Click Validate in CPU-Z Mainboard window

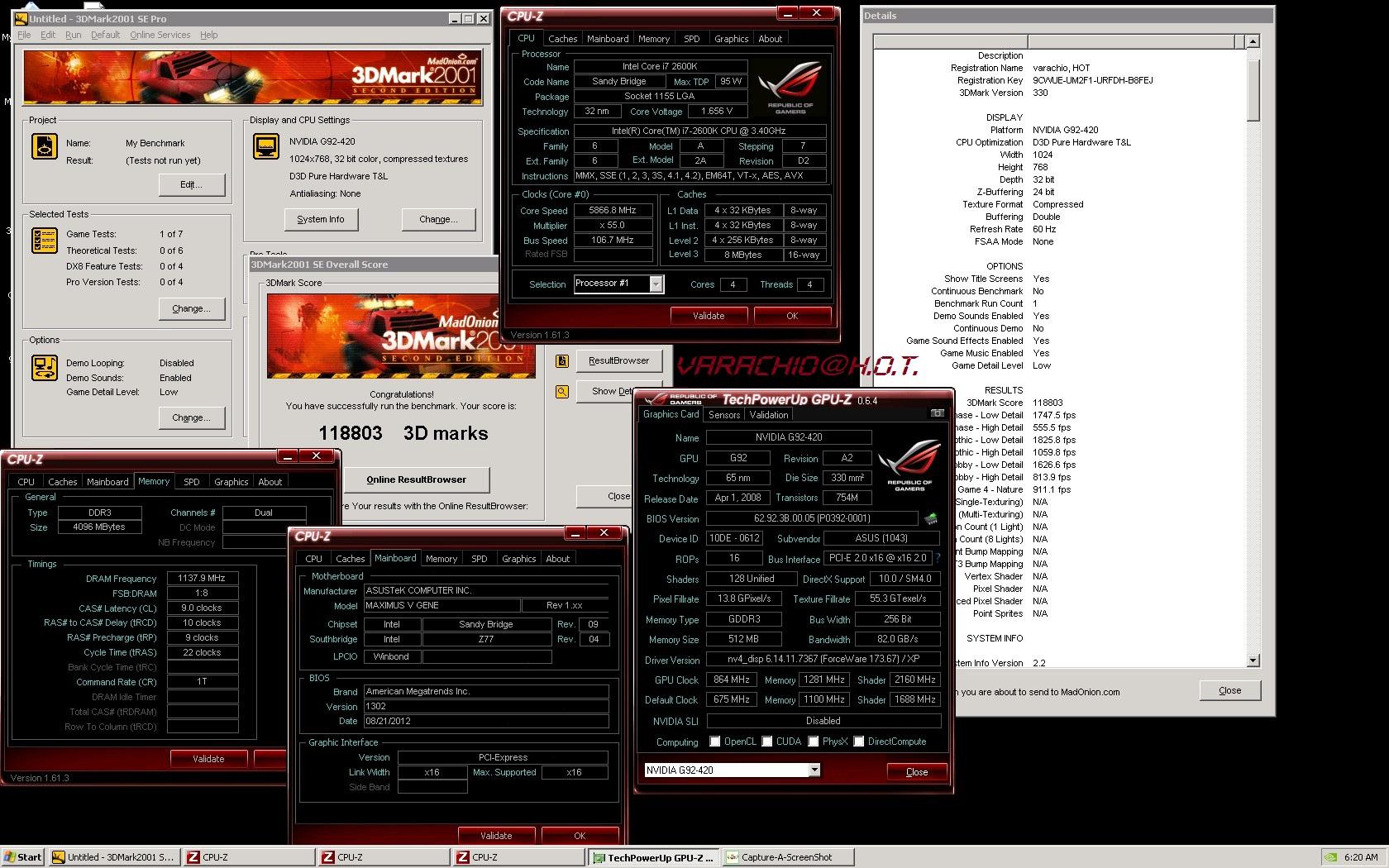(496, 835)
